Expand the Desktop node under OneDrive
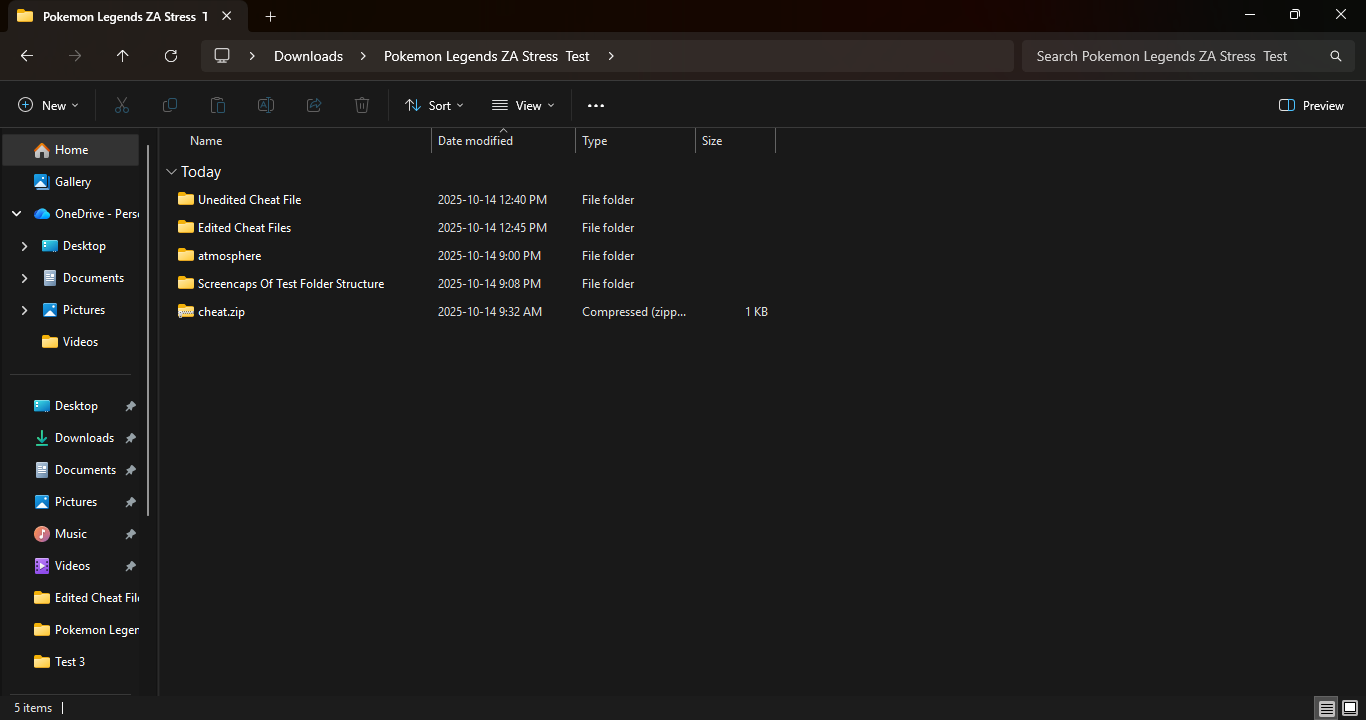 [x=25, y=246]
